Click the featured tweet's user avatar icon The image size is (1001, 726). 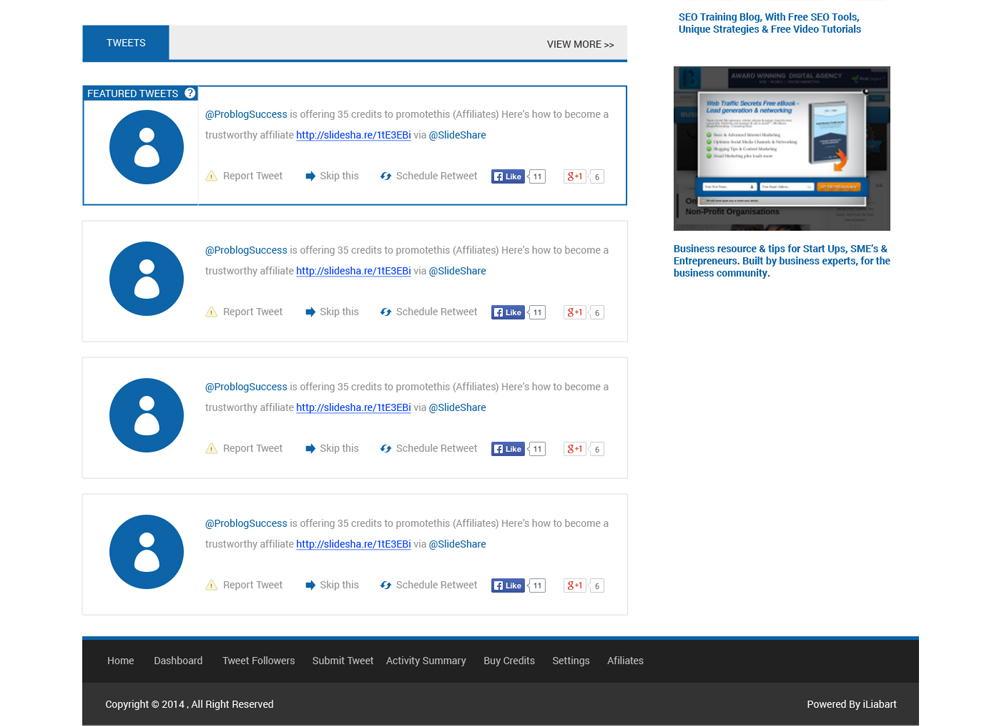[146, 148]
